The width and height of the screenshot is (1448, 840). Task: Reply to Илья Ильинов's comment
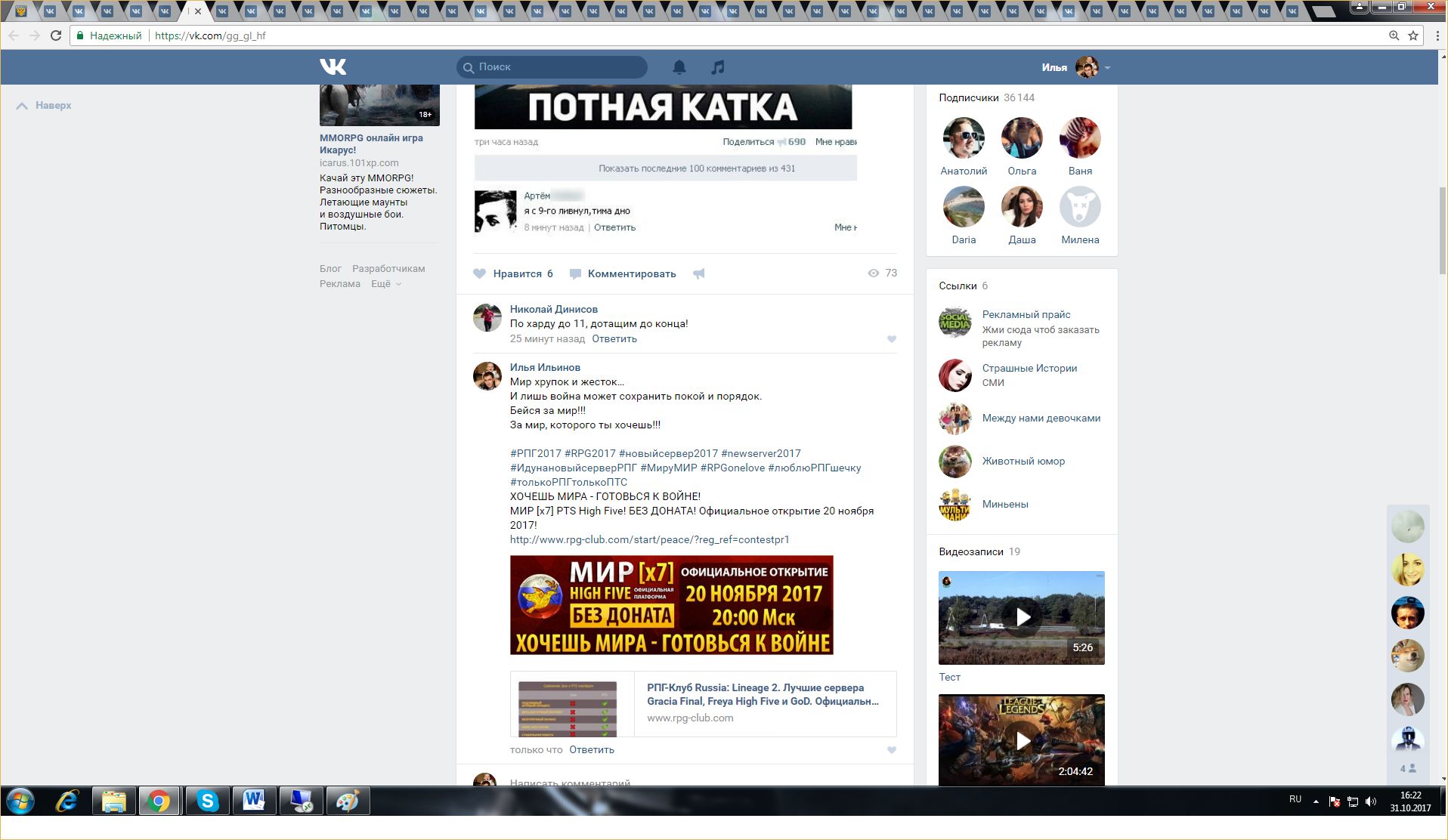[x=592, y=749]
